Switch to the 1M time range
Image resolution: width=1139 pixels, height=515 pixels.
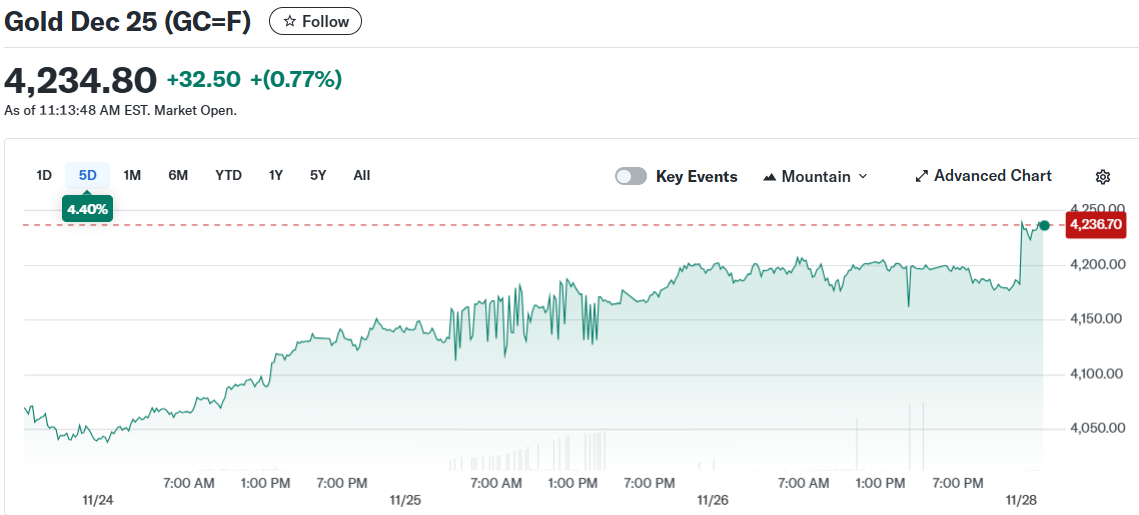click(x=132, y=175)
